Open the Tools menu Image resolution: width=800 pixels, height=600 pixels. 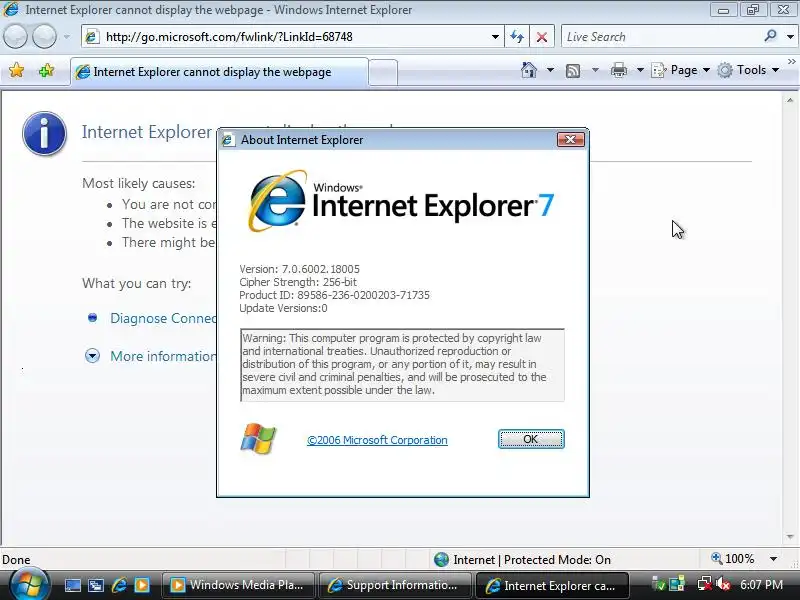coord(748,70)
